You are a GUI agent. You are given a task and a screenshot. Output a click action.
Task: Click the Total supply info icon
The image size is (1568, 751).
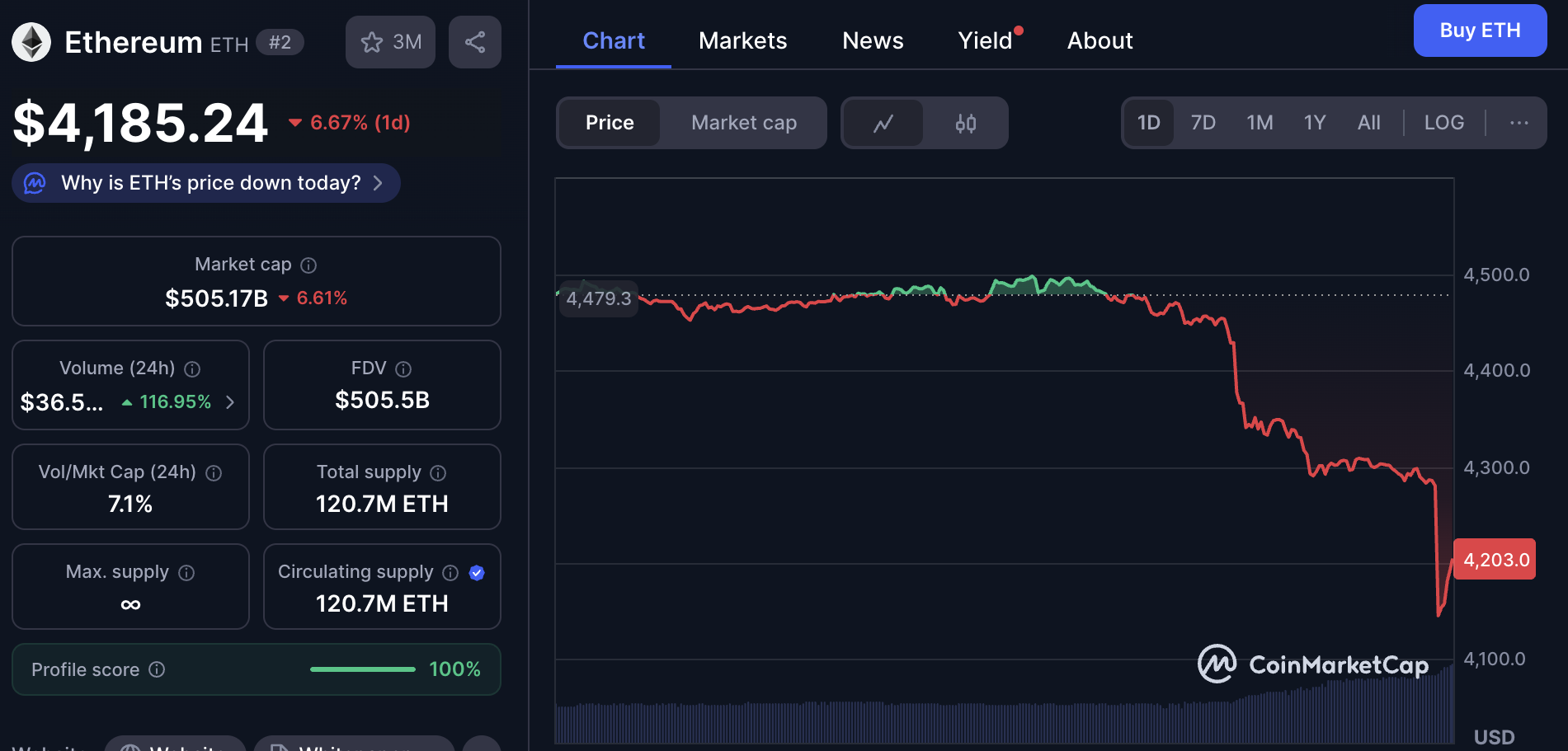pyautogui.click(x=438, y=472)
